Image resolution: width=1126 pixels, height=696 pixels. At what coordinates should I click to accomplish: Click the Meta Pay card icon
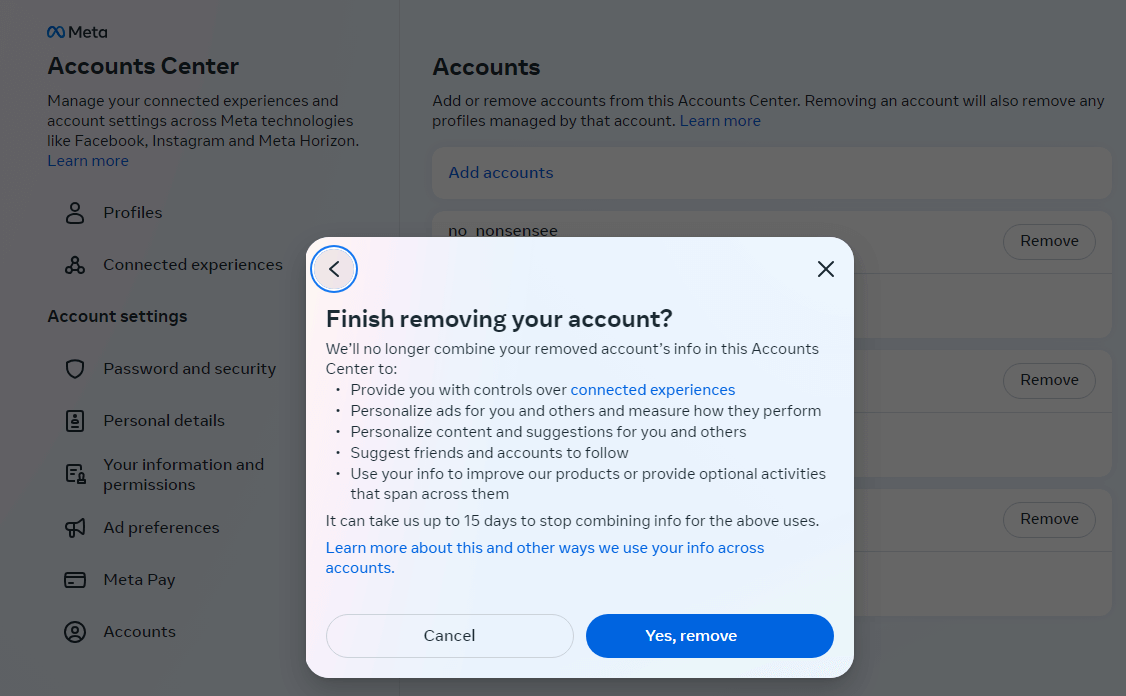[75, 580]
